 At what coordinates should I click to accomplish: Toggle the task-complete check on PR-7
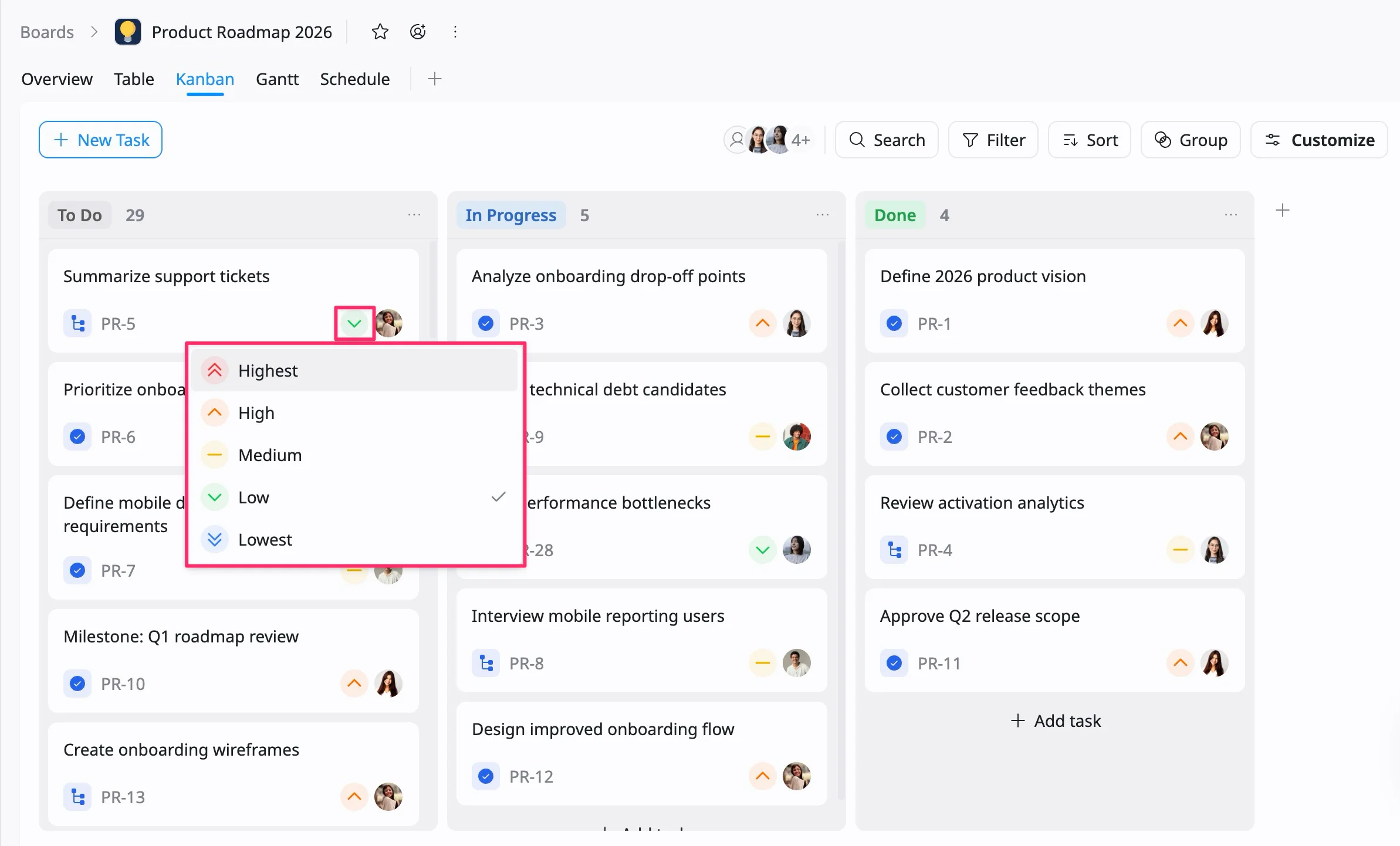77,570
